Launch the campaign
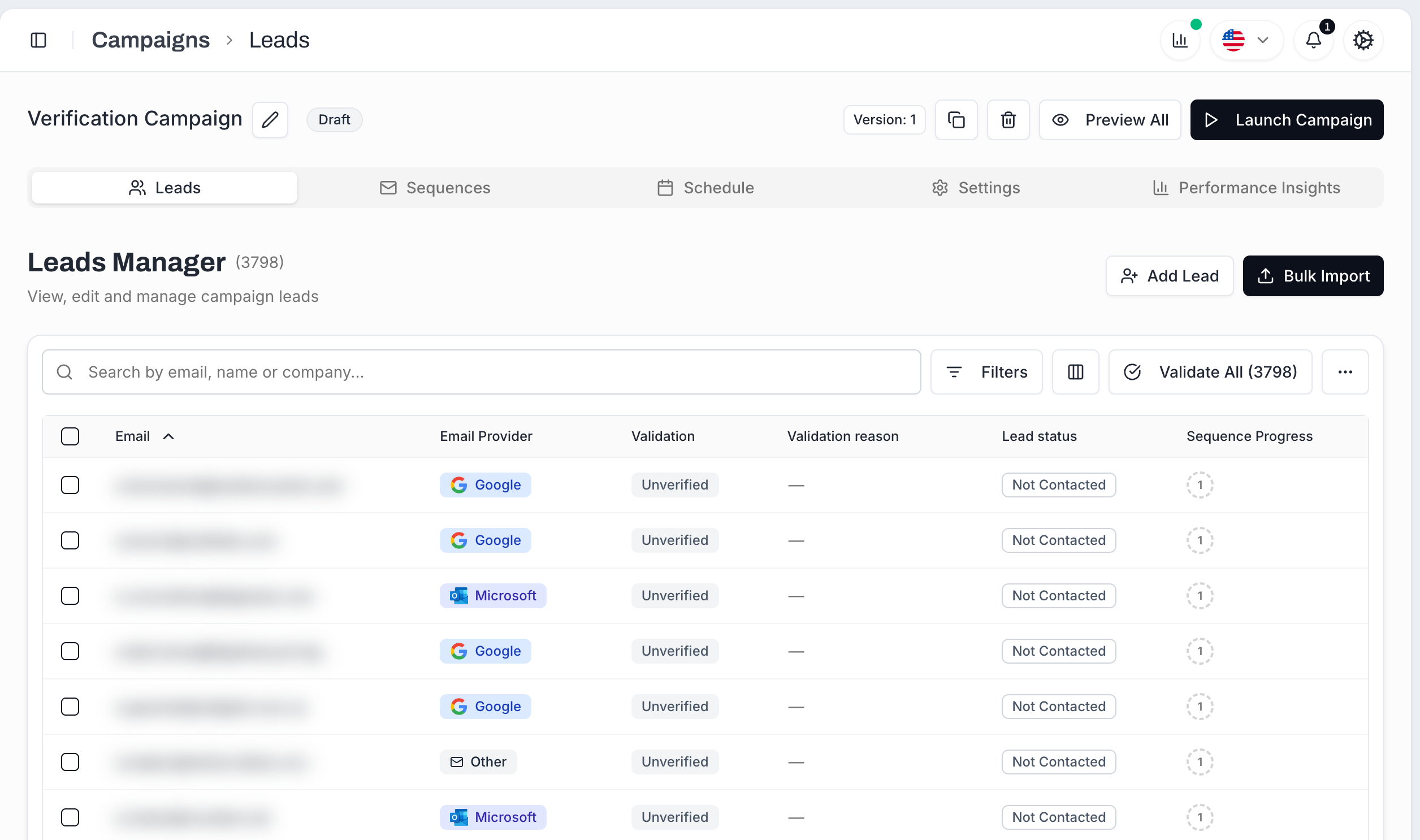This screenshot has width=1420, height=840. point(1287,120)
